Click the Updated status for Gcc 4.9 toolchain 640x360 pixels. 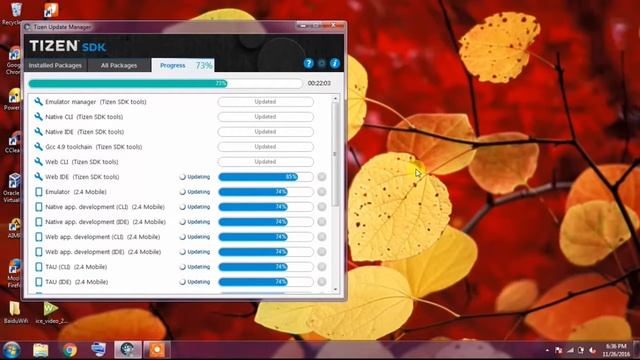point(266,147)
